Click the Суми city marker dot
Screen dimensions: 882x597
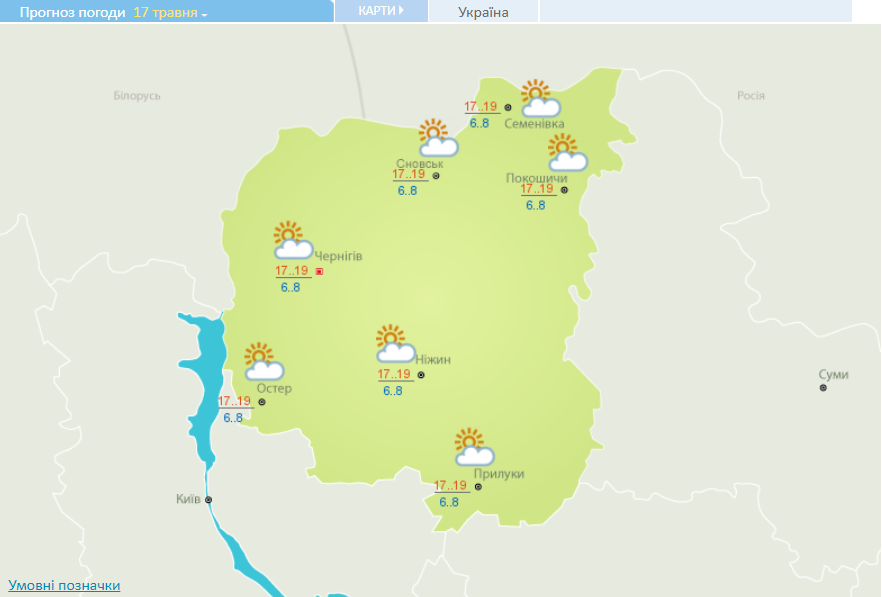coord(823,388)
